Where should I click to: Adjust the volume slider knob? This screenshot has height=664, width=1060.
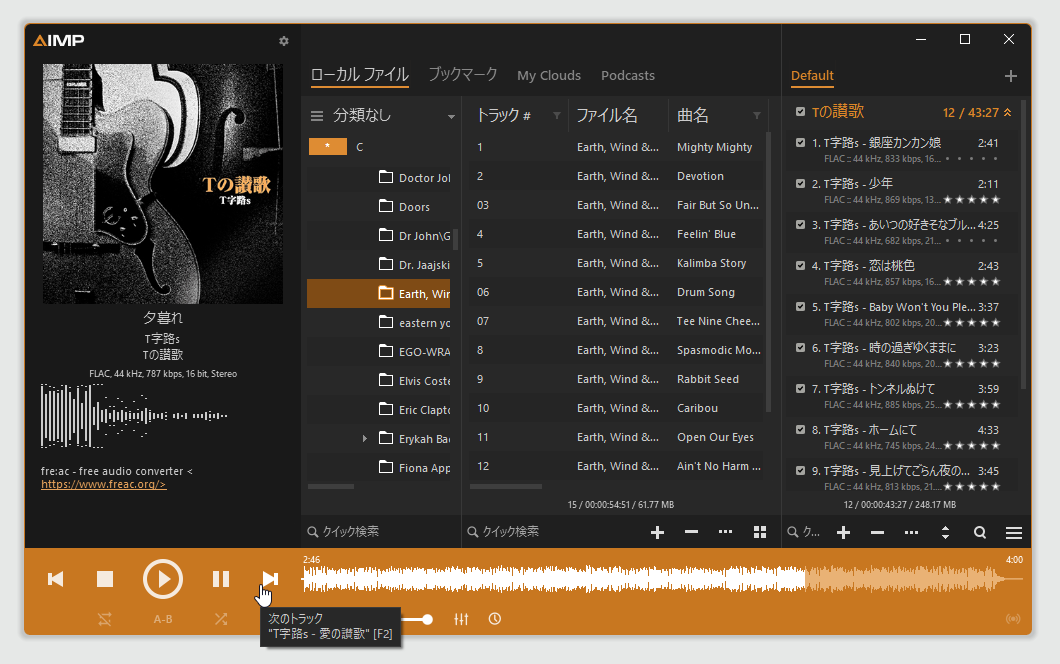427,619
